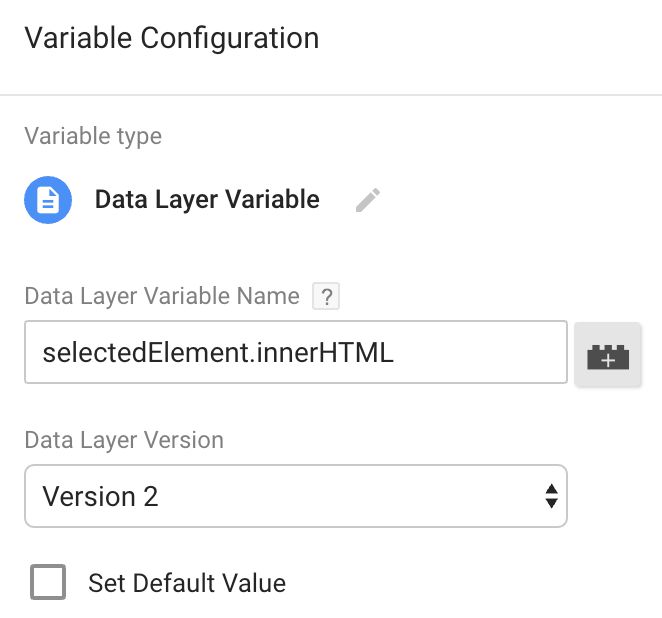Click the lego brick insert-variable icon
The image size is (662, 618).
tap(608, 357)
